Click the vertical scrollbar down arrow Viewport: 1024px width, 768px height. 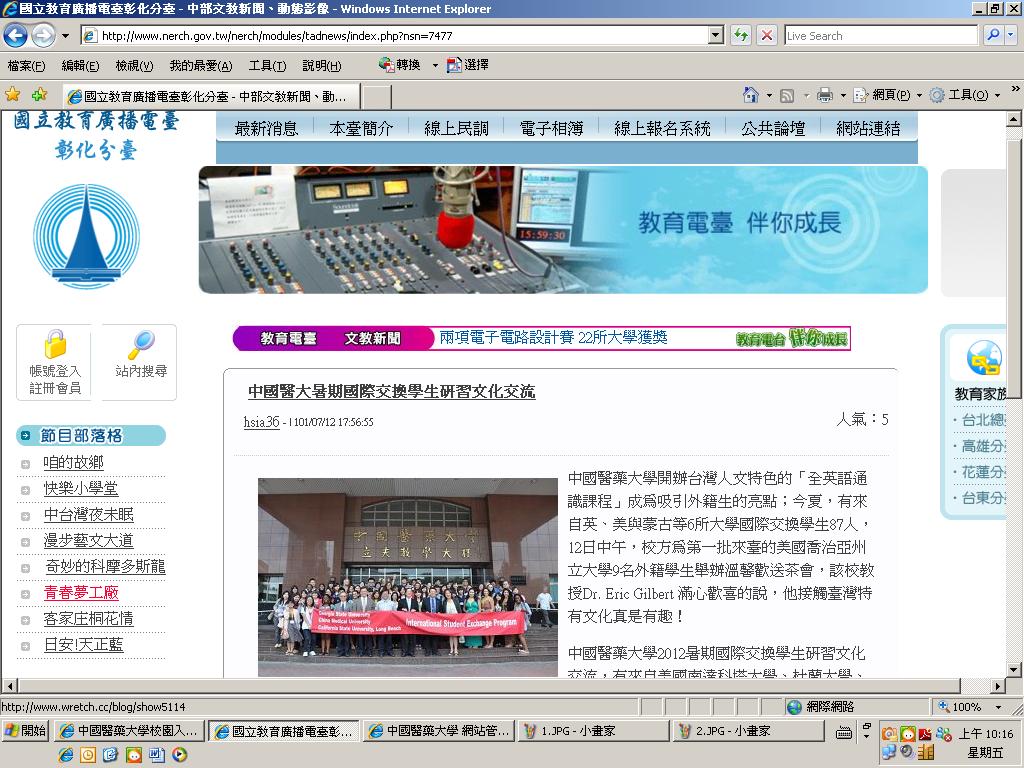click(x=1013, y=669)
